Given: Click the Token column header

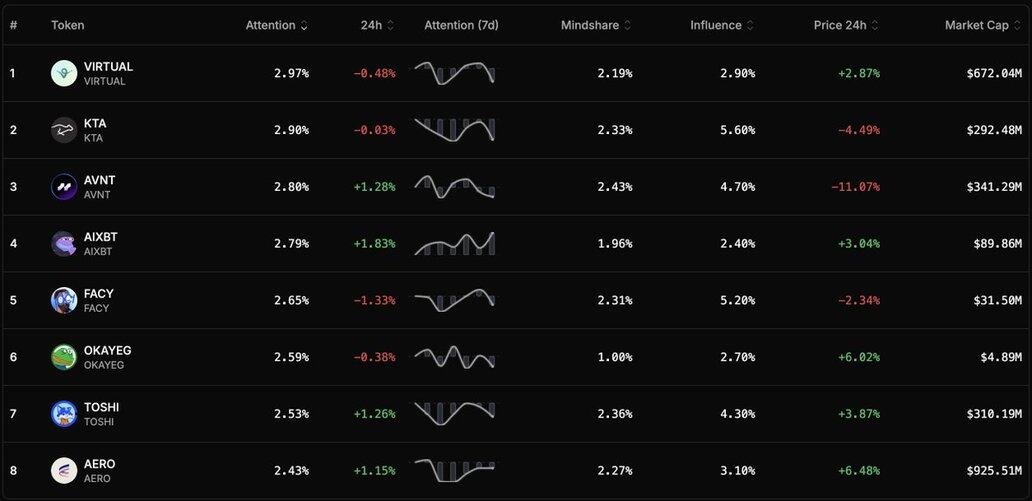Looking at the screenshot, I should pos(68,25).
